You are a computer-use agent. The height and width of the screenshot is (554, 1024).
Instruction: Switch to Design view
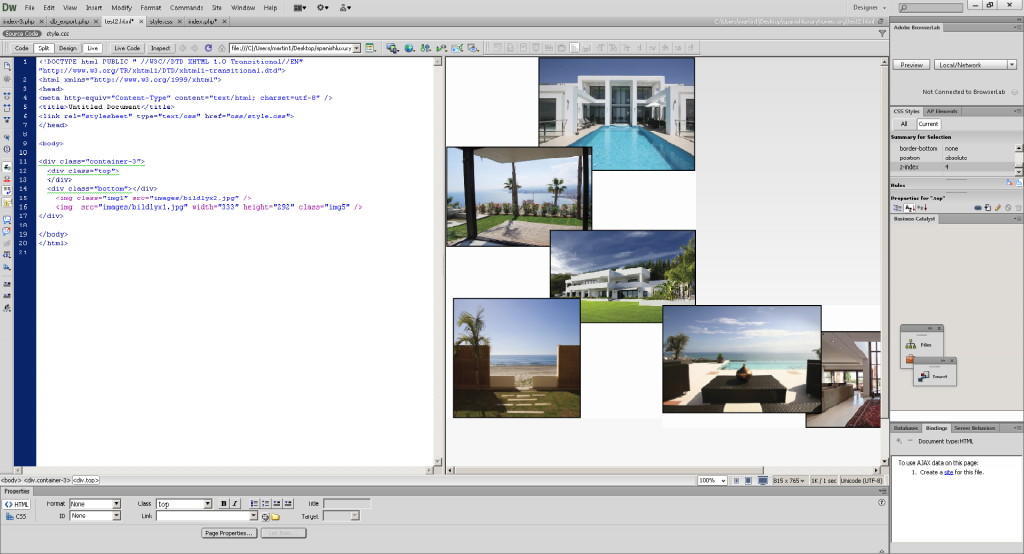67,48
